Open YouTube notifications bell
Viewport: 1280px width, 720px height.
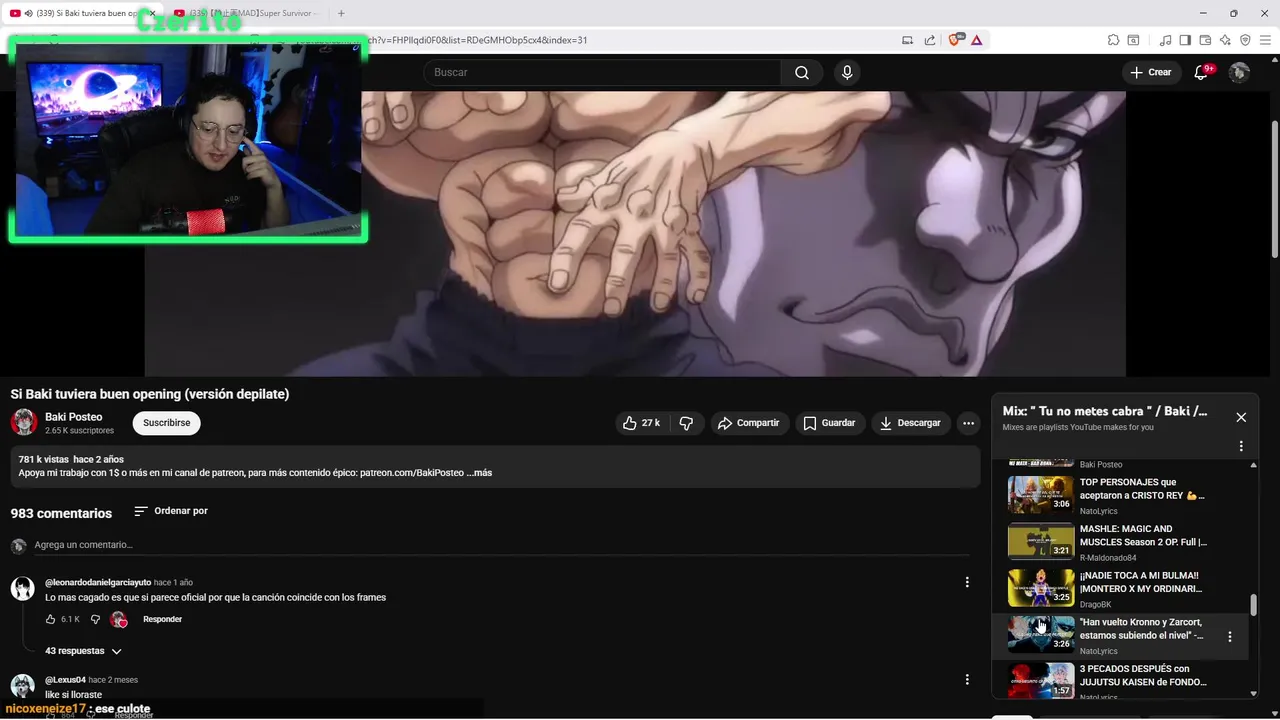pyautogui.click(x=1202, y=72)
